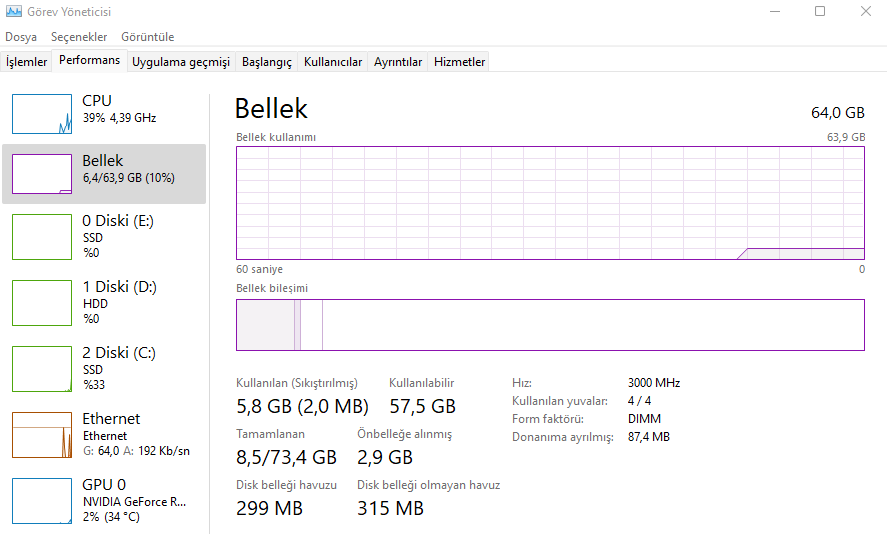Click the Bellek kullanımı usage graph

[x=550, y=203]
